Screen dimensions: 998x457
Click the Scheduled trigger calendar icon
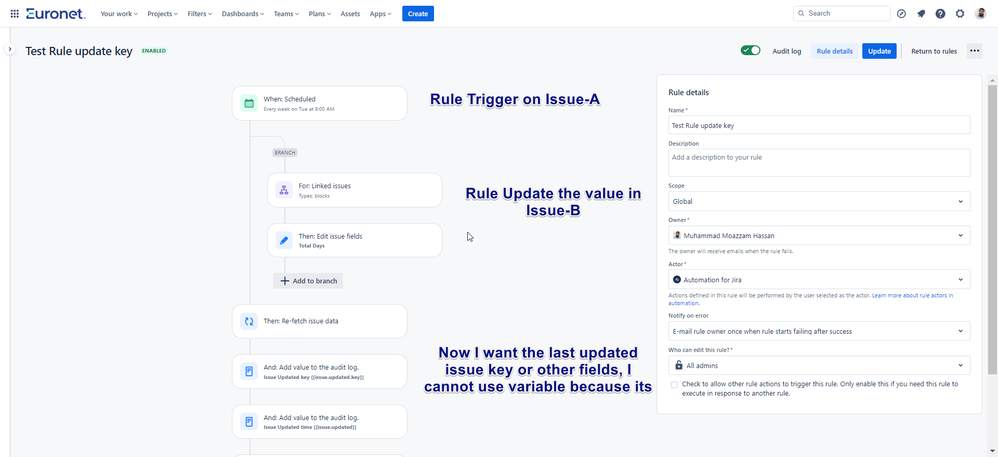tap(250, 103)
